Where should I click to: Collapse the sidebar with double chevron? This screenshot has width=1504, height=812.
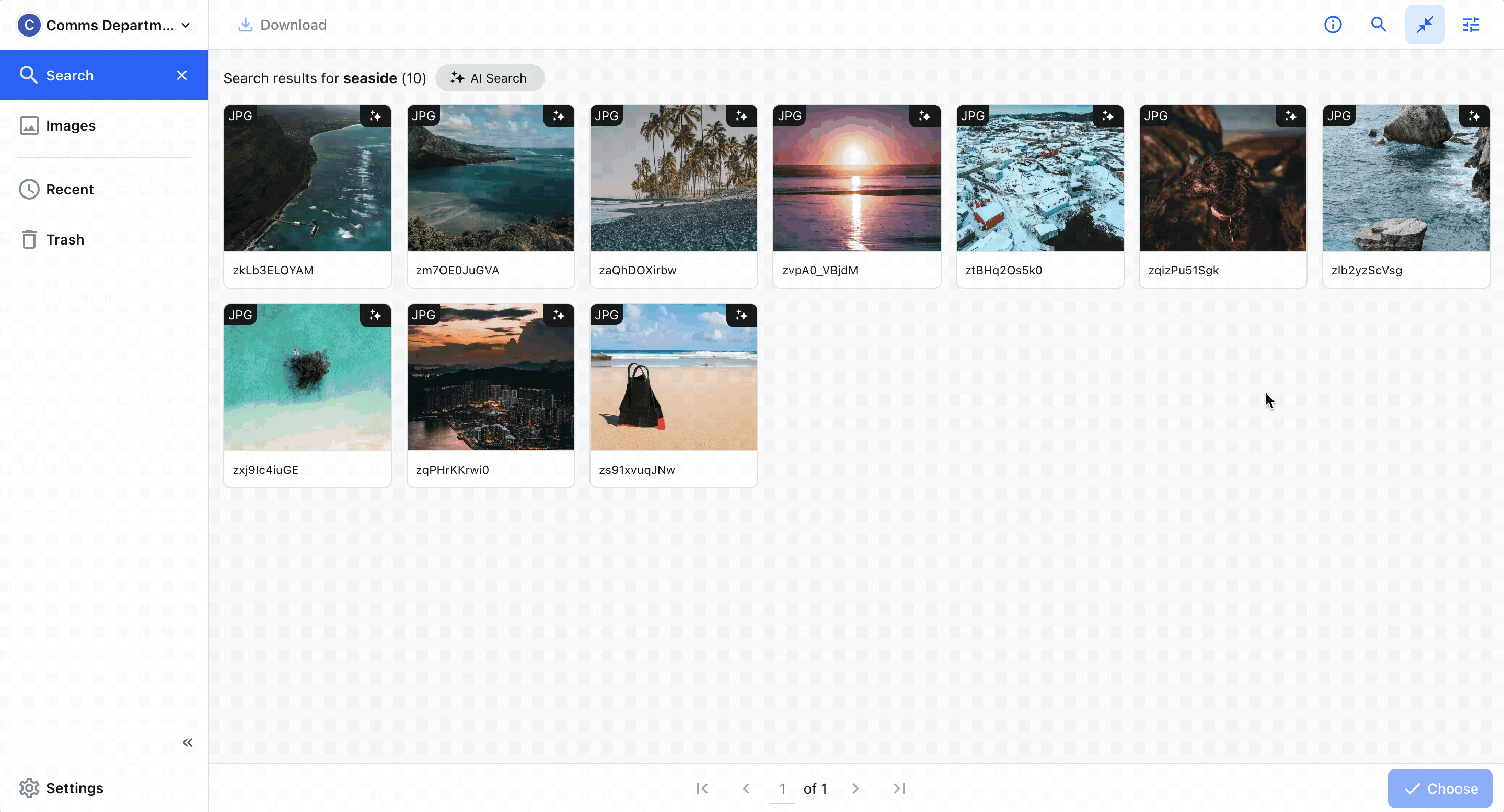coord(188,743)
